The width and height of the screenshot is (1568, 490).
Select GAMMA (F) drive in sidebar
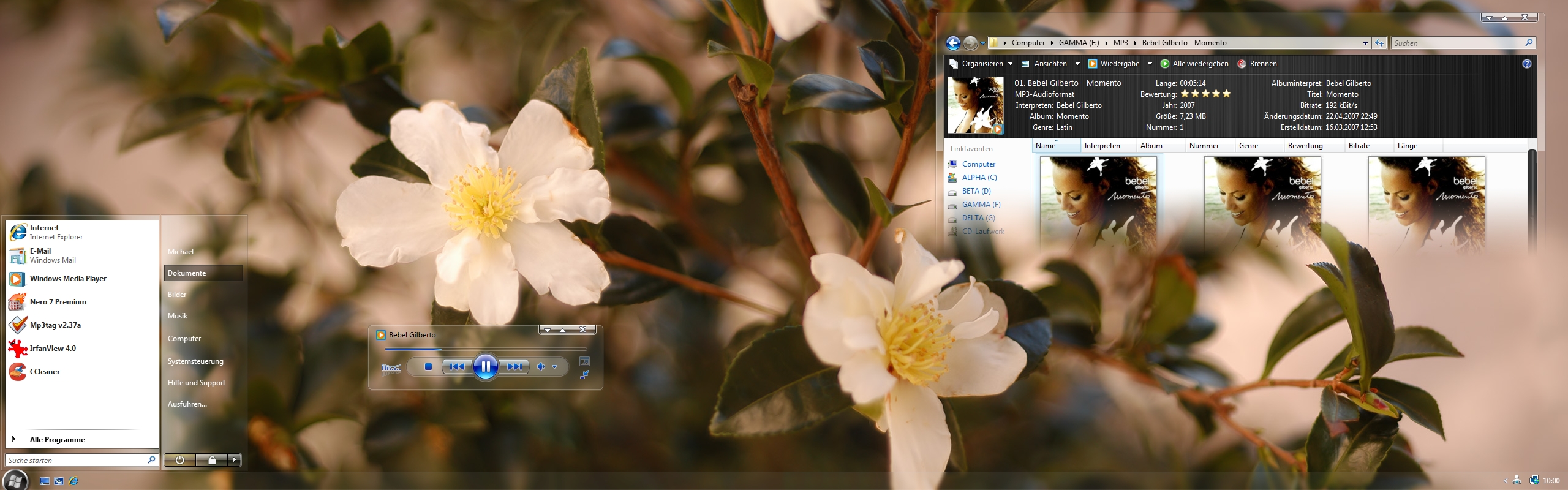click(x=974, y=205)
